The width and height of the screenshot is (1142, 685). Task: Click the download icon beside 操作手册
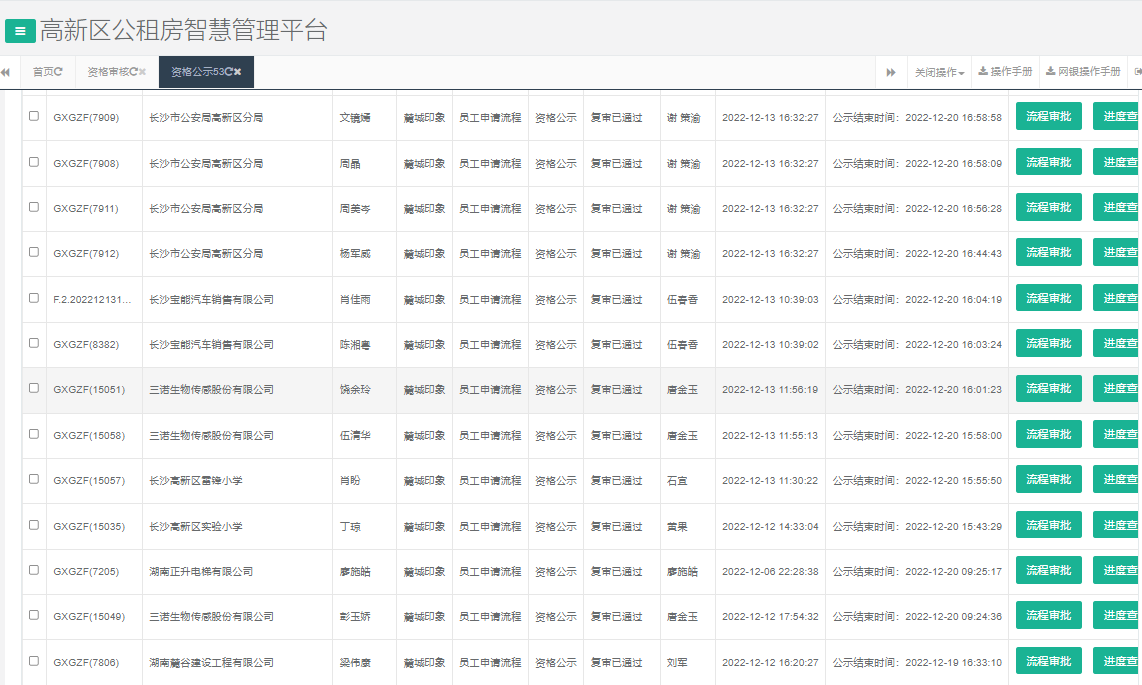click(984, 71)
